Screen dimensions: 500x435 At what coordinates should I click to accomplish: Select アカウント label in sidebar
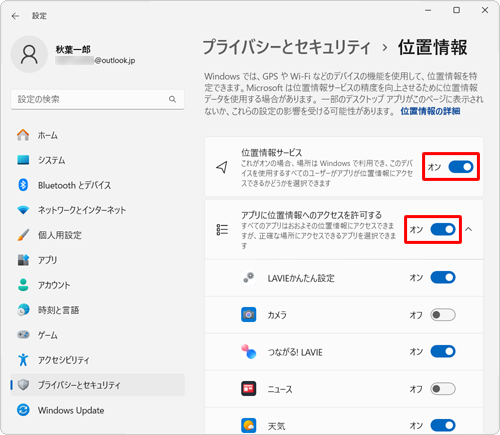54,285
